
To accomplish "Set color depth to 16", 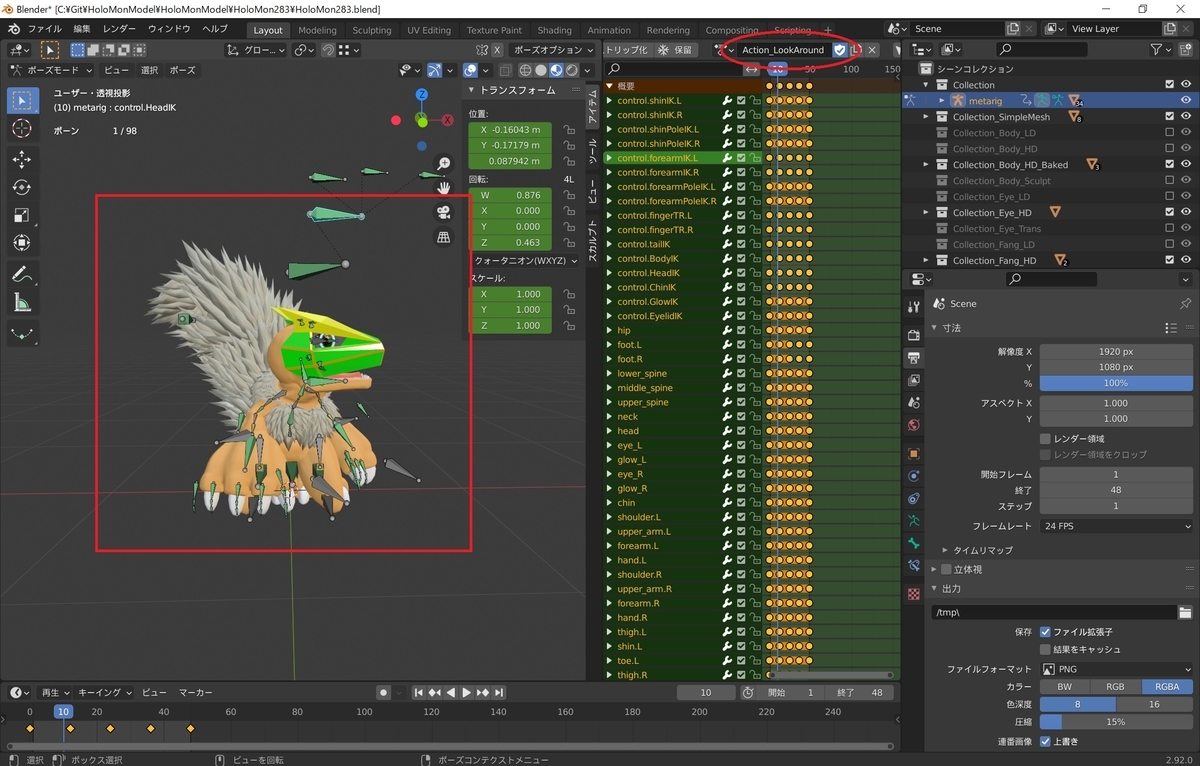I will [x=1155, y=704].
